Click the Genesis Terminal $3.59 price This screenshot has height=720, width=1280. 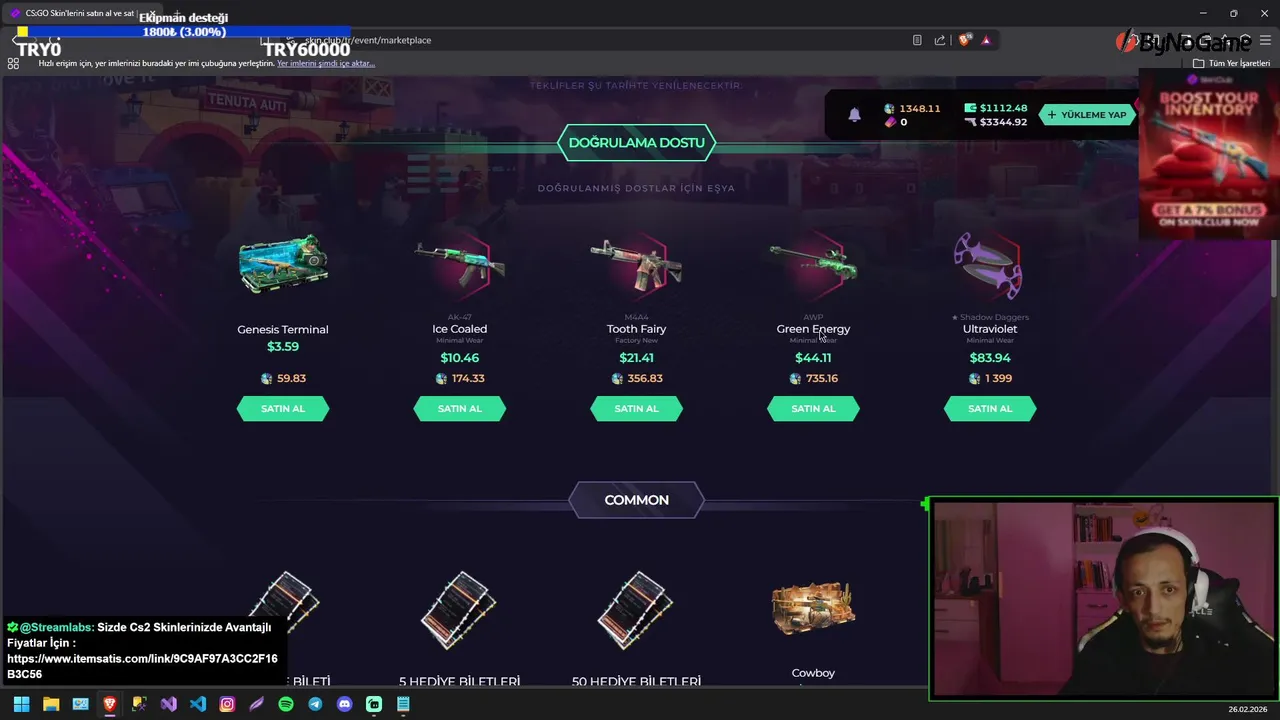point(283,347)
